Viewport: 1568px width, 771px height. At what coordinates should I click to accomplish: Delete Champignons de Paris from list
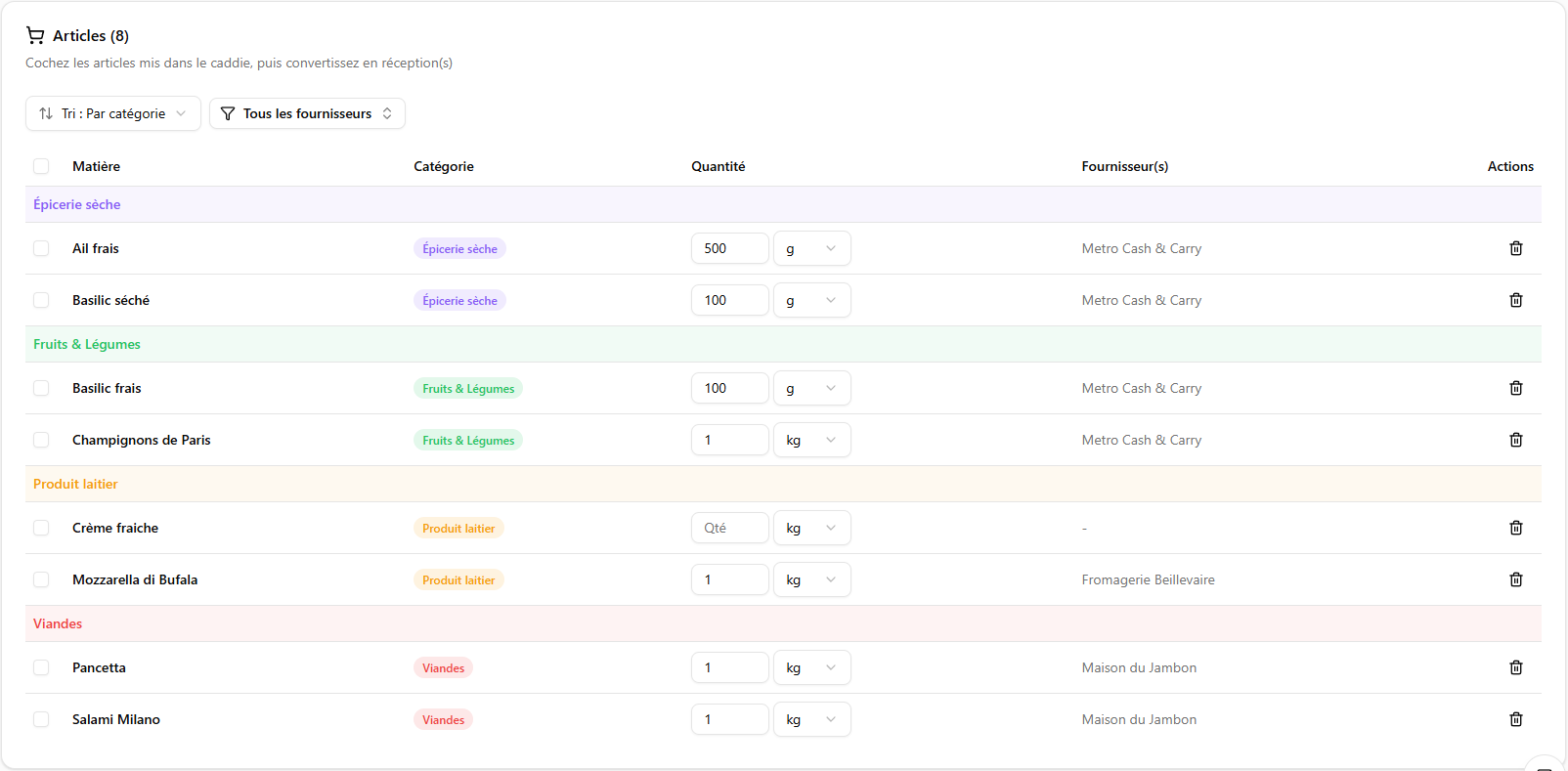(x=1515, y=440)
